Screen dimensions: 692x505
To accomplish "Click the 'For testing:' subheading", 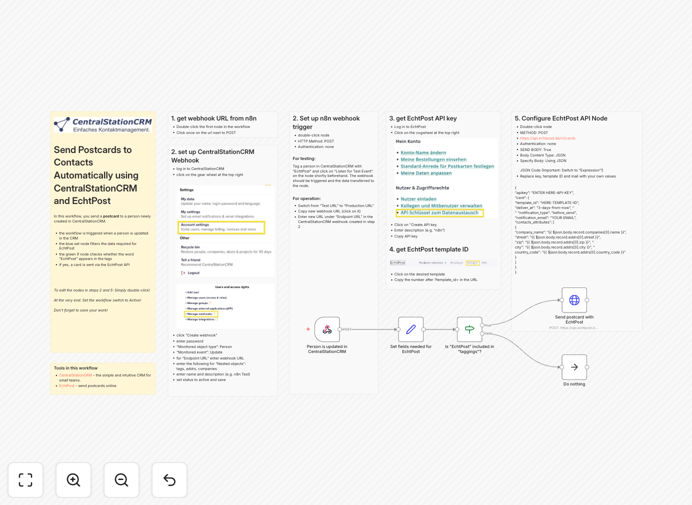I will click(x=304, y=158).
